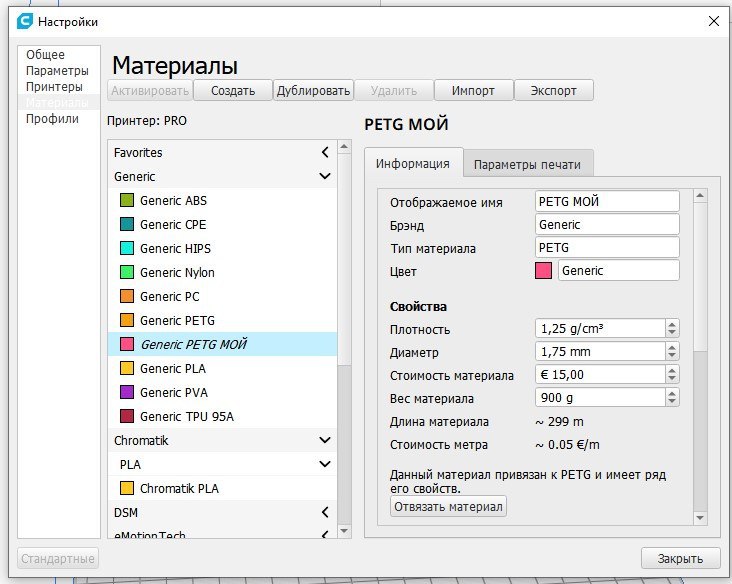
Task: Decrease the Диаметр value with down arrow
Action: (x=672, y=356)
